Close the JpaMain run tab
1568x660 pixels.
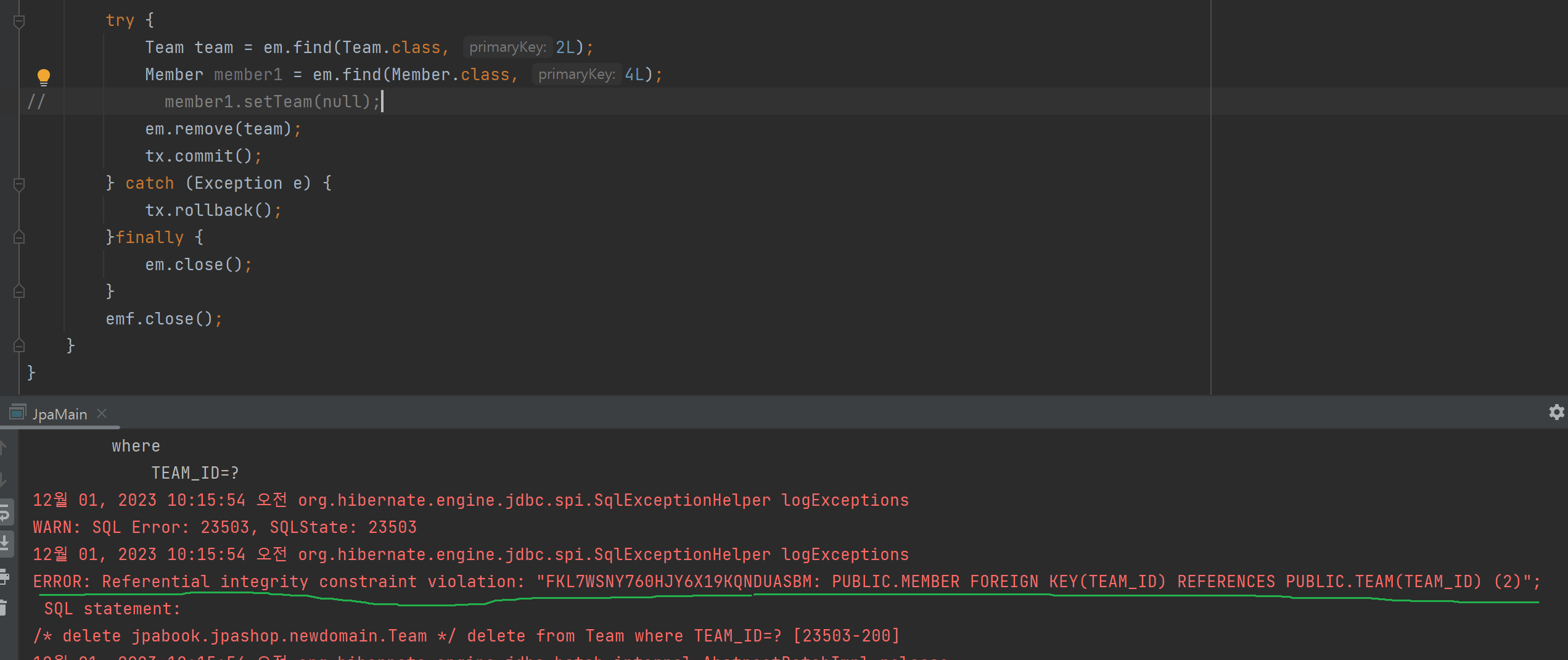pos(102,413)
